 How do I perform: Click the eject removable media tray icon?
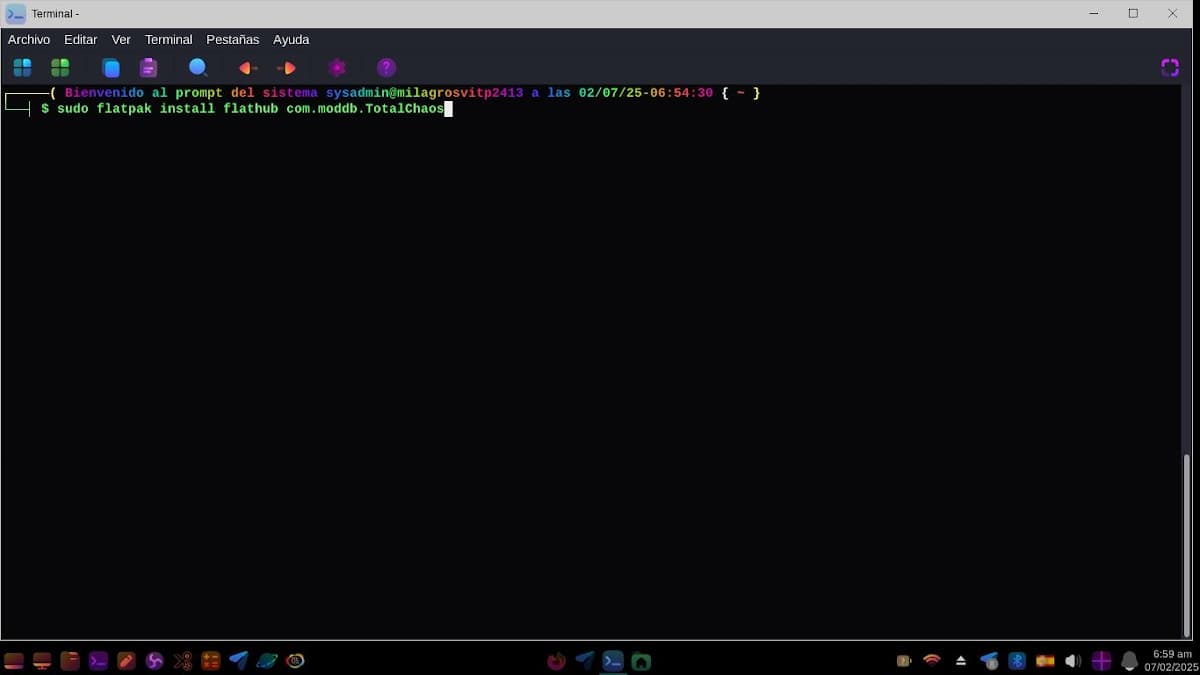[961, 661]
